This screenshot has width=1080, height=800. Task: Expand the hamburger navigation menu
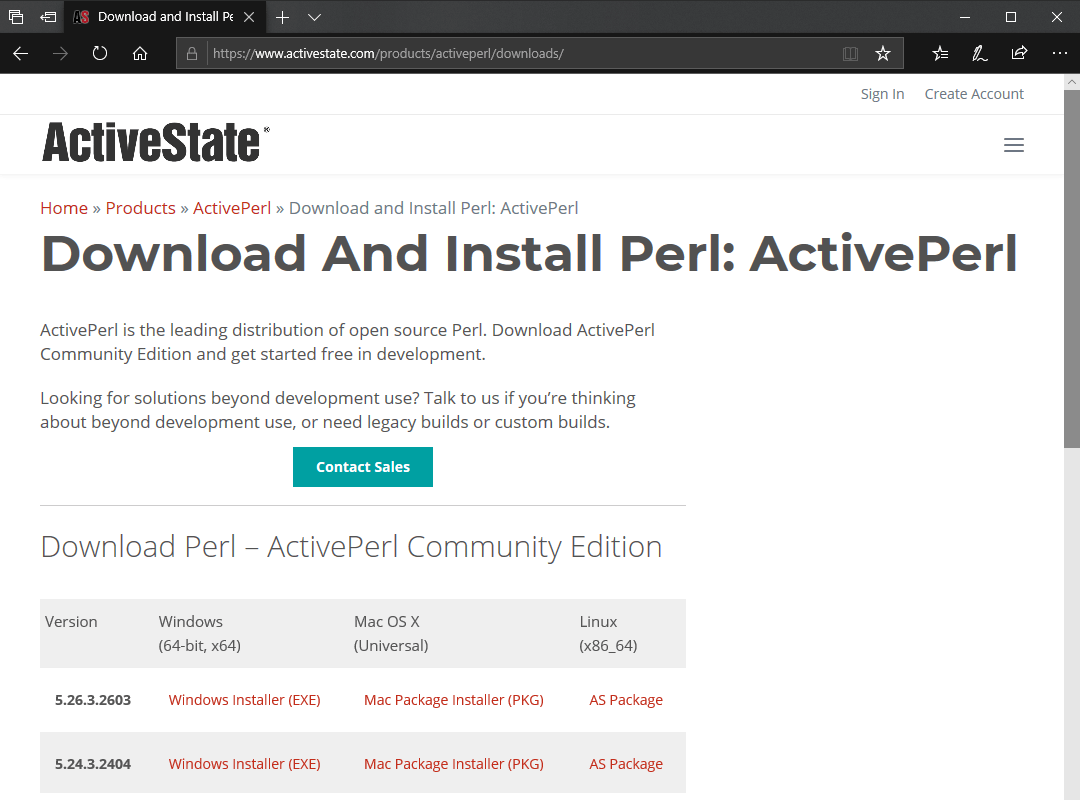coord(1014,145)
